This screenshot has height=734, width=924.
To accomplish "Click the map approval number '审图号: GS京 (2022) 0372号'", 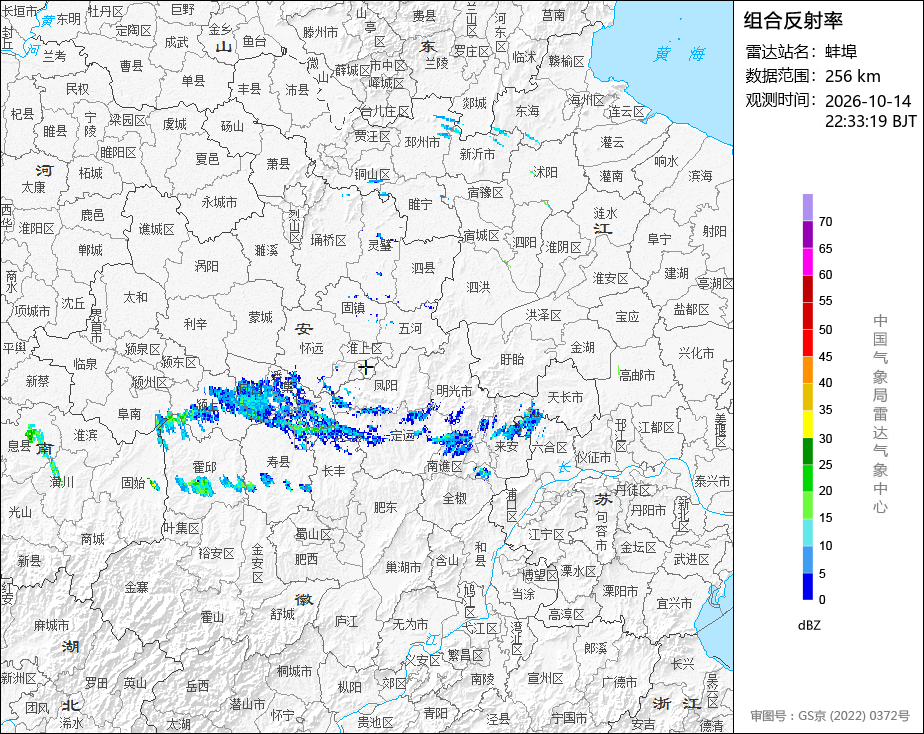I will click(830, 716).
